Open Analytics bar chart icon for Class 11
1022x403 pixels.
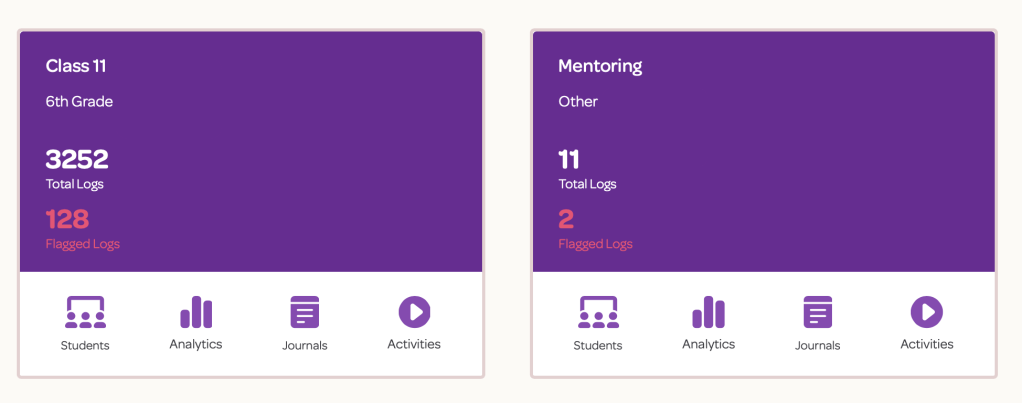[196, 312]
